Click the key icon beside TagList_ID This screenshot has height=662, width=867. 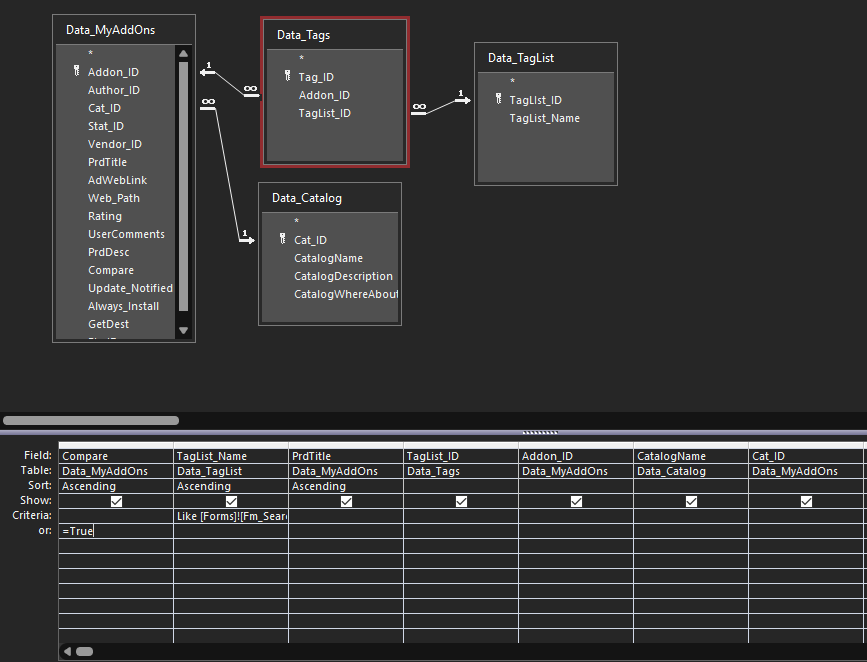point(498,100)
